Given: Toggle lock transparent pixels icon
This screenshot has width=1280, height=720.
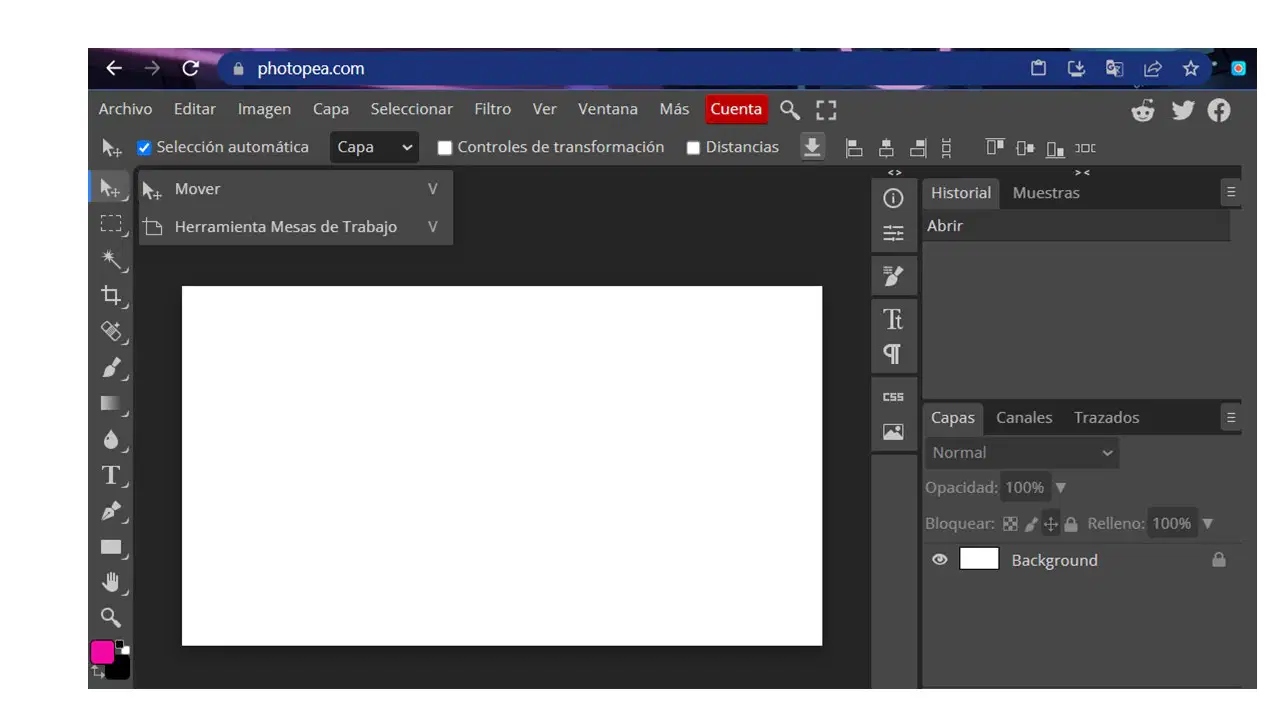Looking at the screenshot, I should (x=1010, y=524).
